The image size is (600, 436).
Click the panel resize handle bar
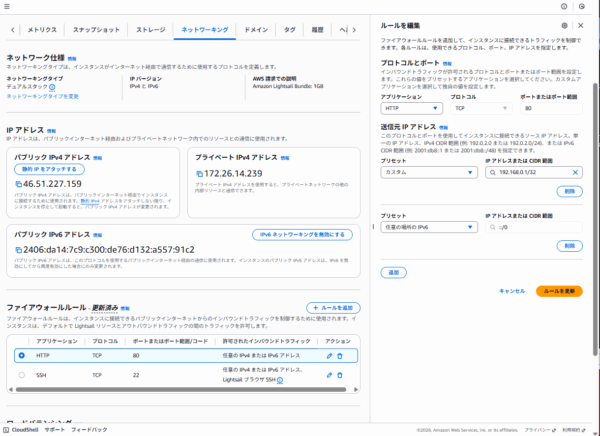pyautogui.click(x=373, y=227)
